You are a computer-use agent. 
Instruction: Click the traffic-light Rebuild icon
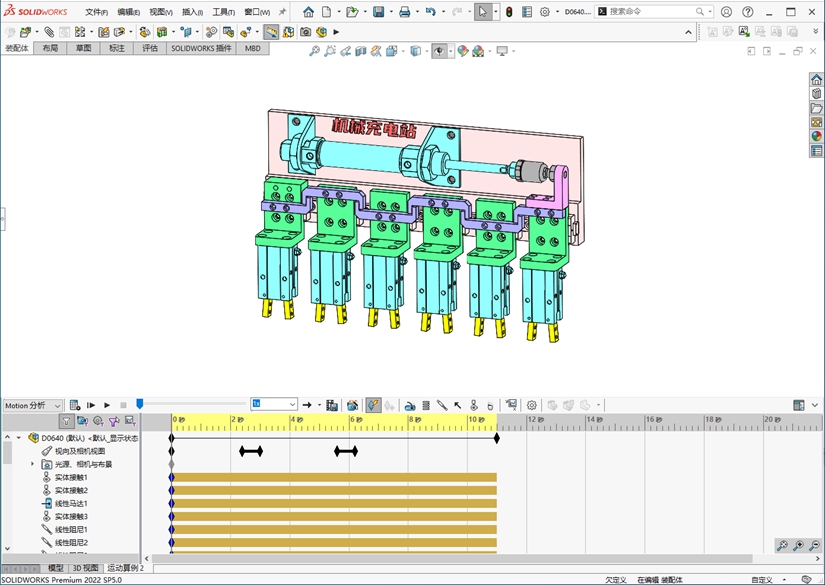click(x=508, y=12)
